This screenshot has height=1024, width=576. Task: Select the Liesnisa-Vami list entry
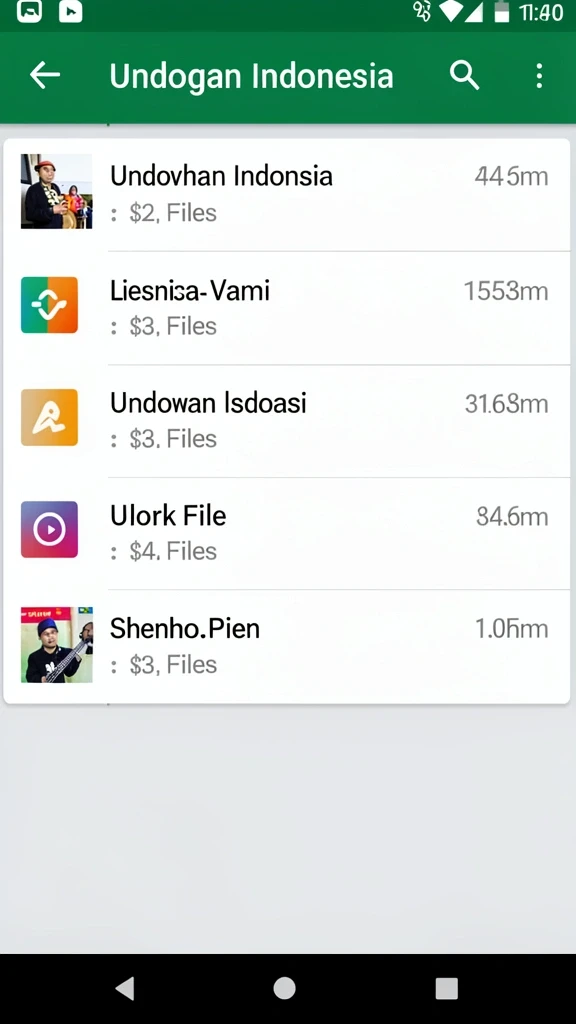(x=287, y=308)
